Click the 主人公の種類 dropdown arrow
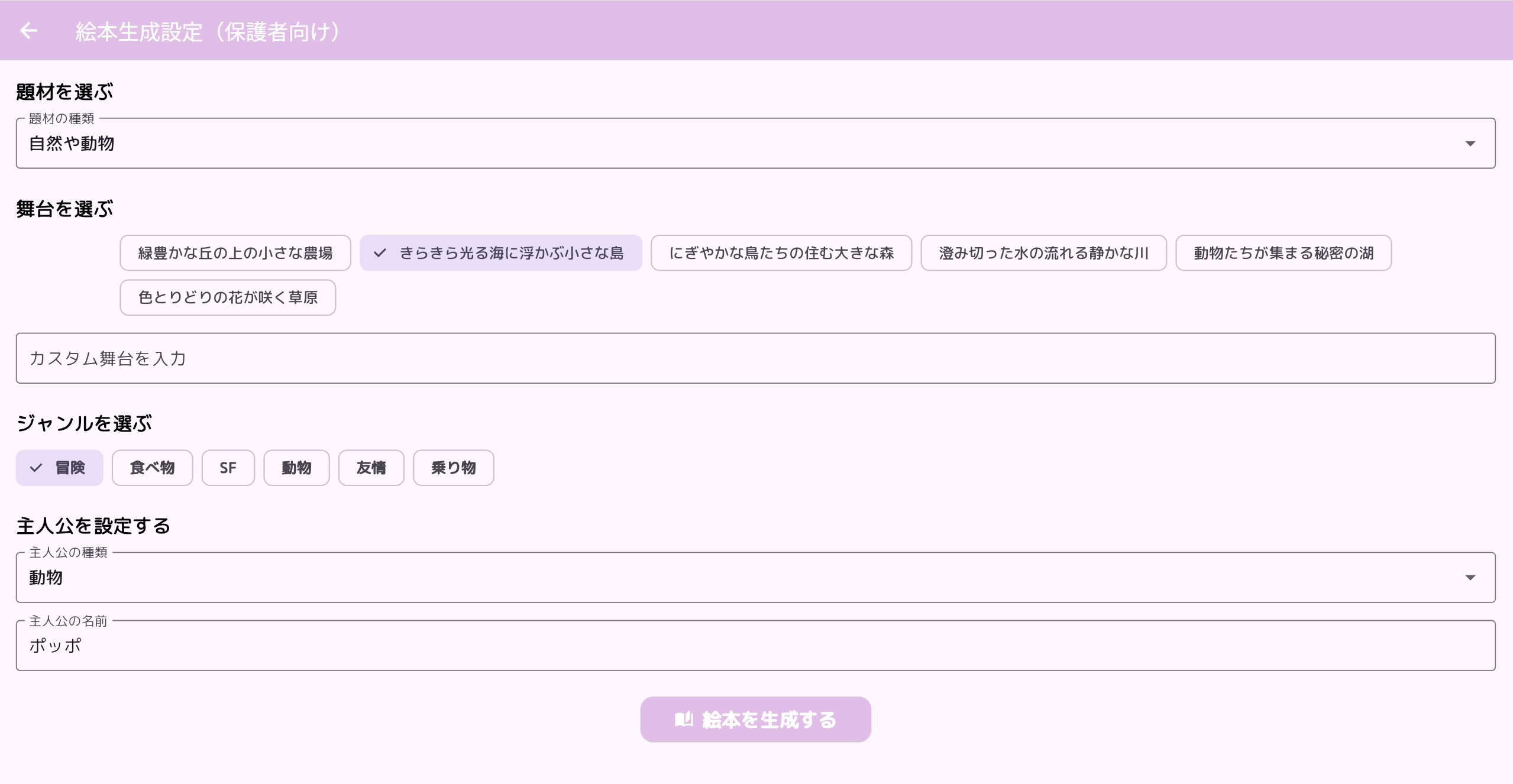This screenshot has width=1513, height=784. pyautogui.click(x=1470, y=578)
